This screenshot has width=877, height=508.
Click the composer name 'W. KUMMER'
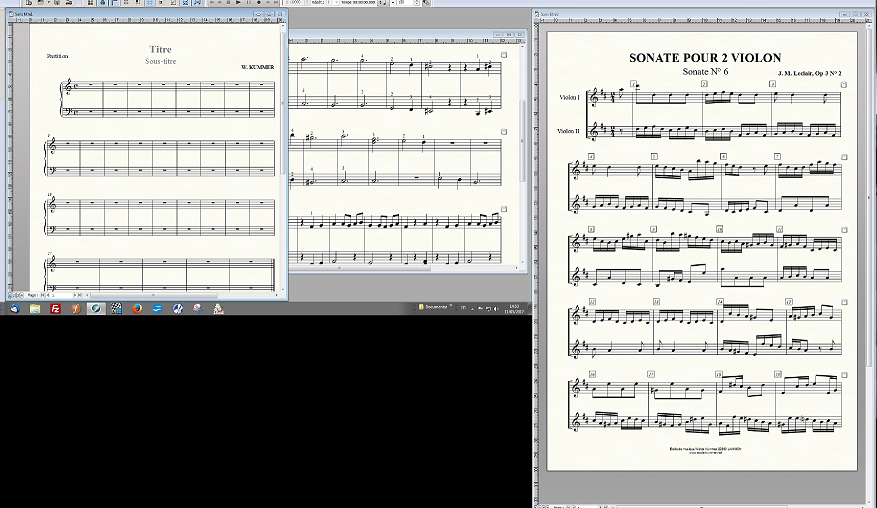pos(257,67)
